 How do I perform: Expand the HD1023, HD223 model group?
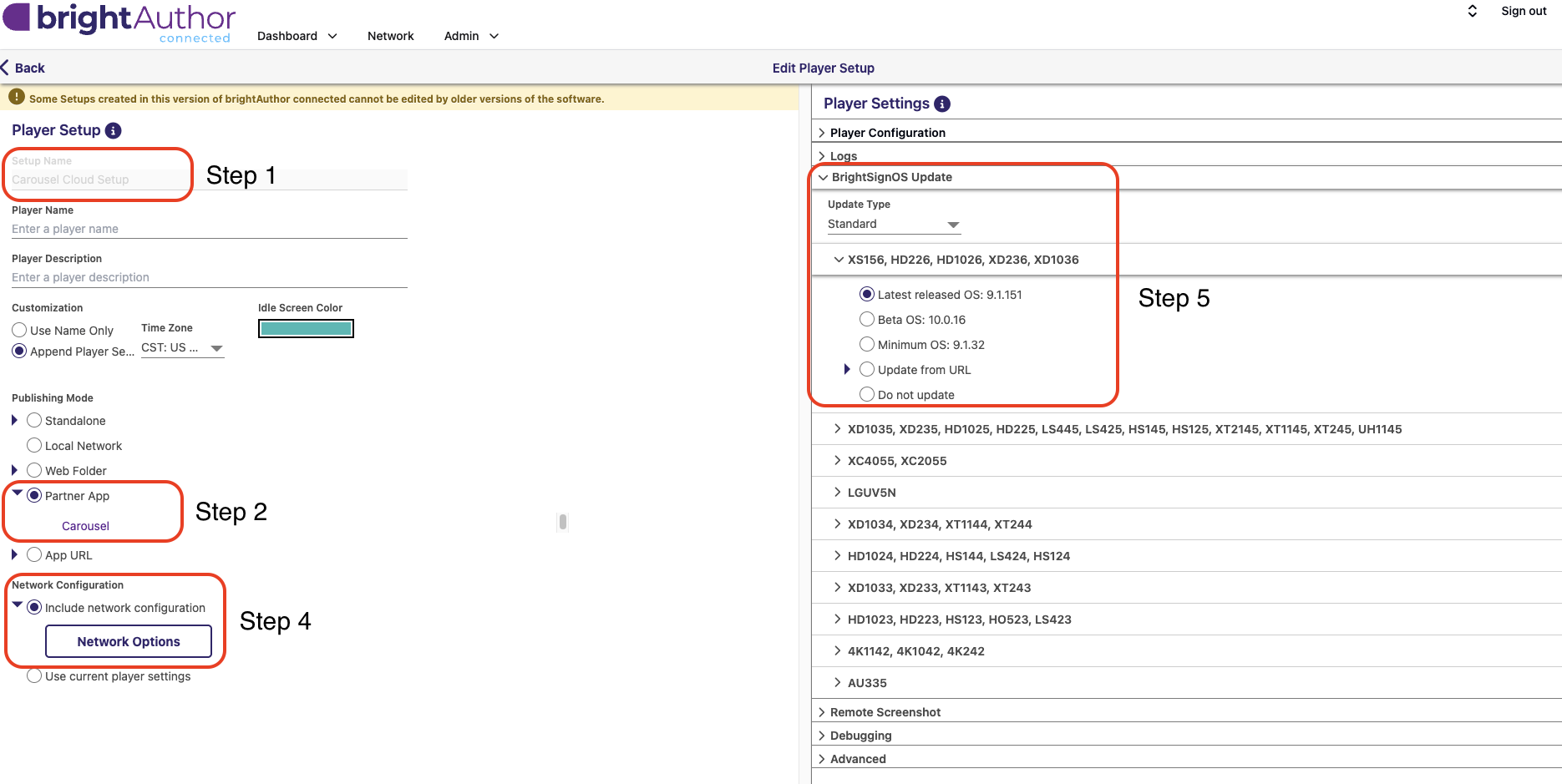(1186, 620)
